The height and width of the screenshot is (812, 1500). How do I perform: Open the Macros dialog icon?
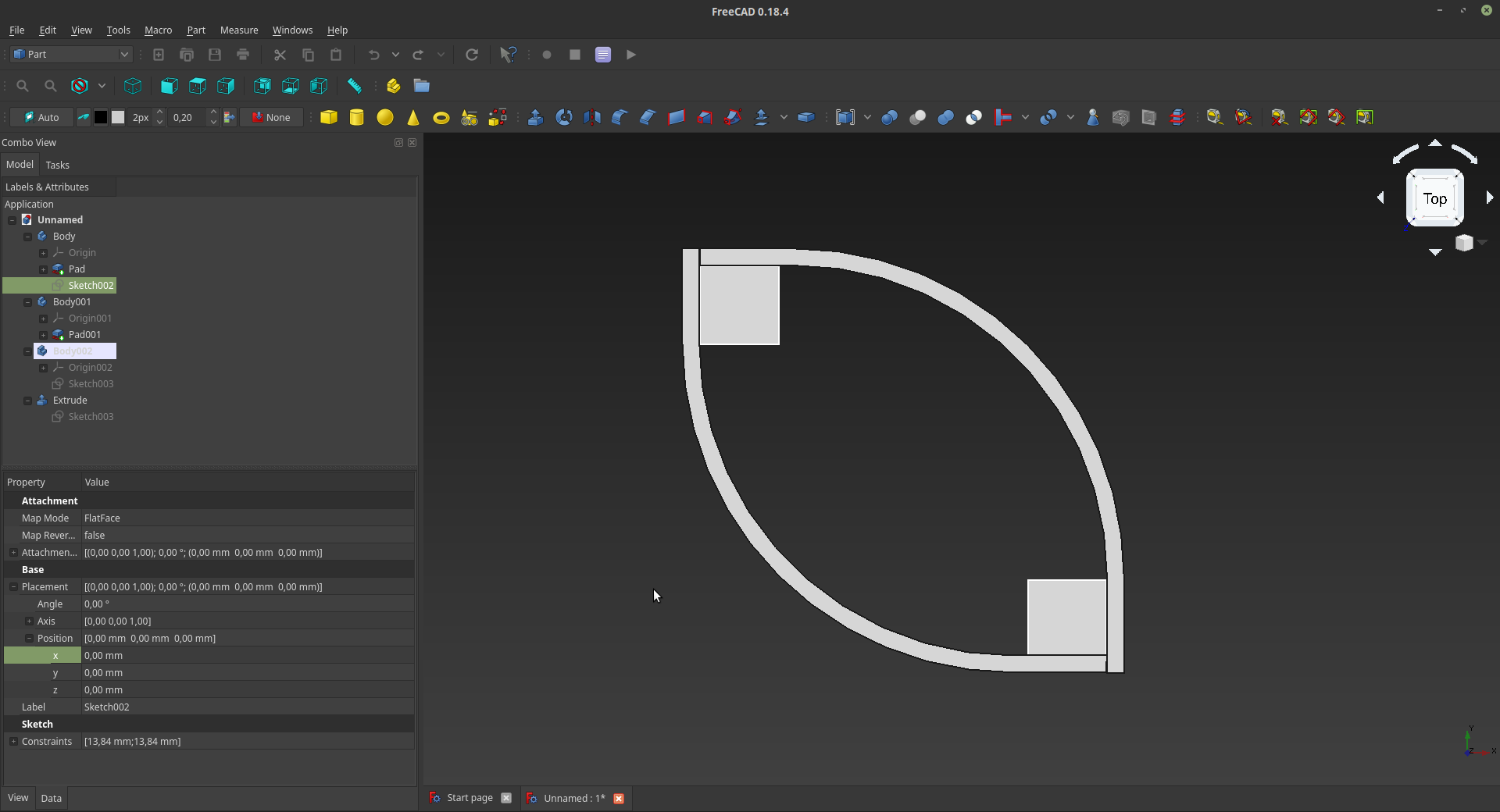point(603,55)
